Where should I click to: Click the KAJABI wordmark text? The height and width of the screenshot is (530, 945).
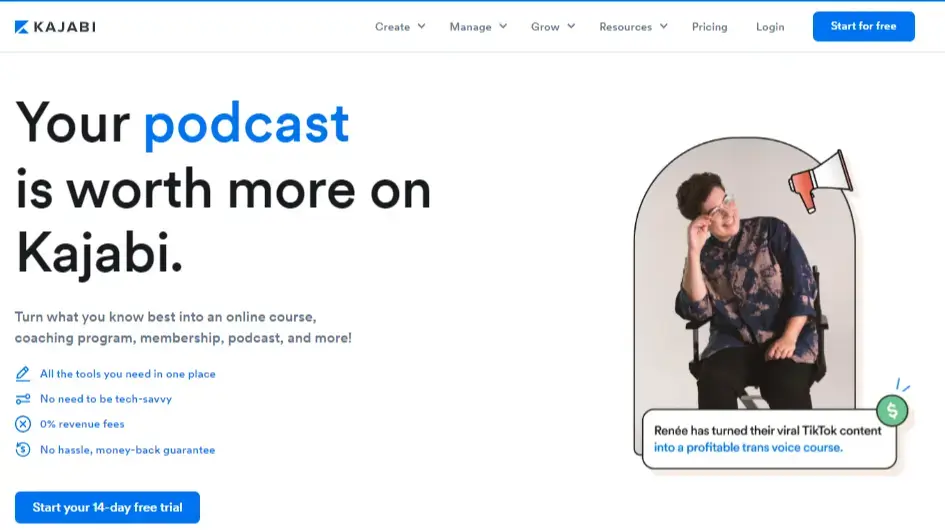(65, 27)
